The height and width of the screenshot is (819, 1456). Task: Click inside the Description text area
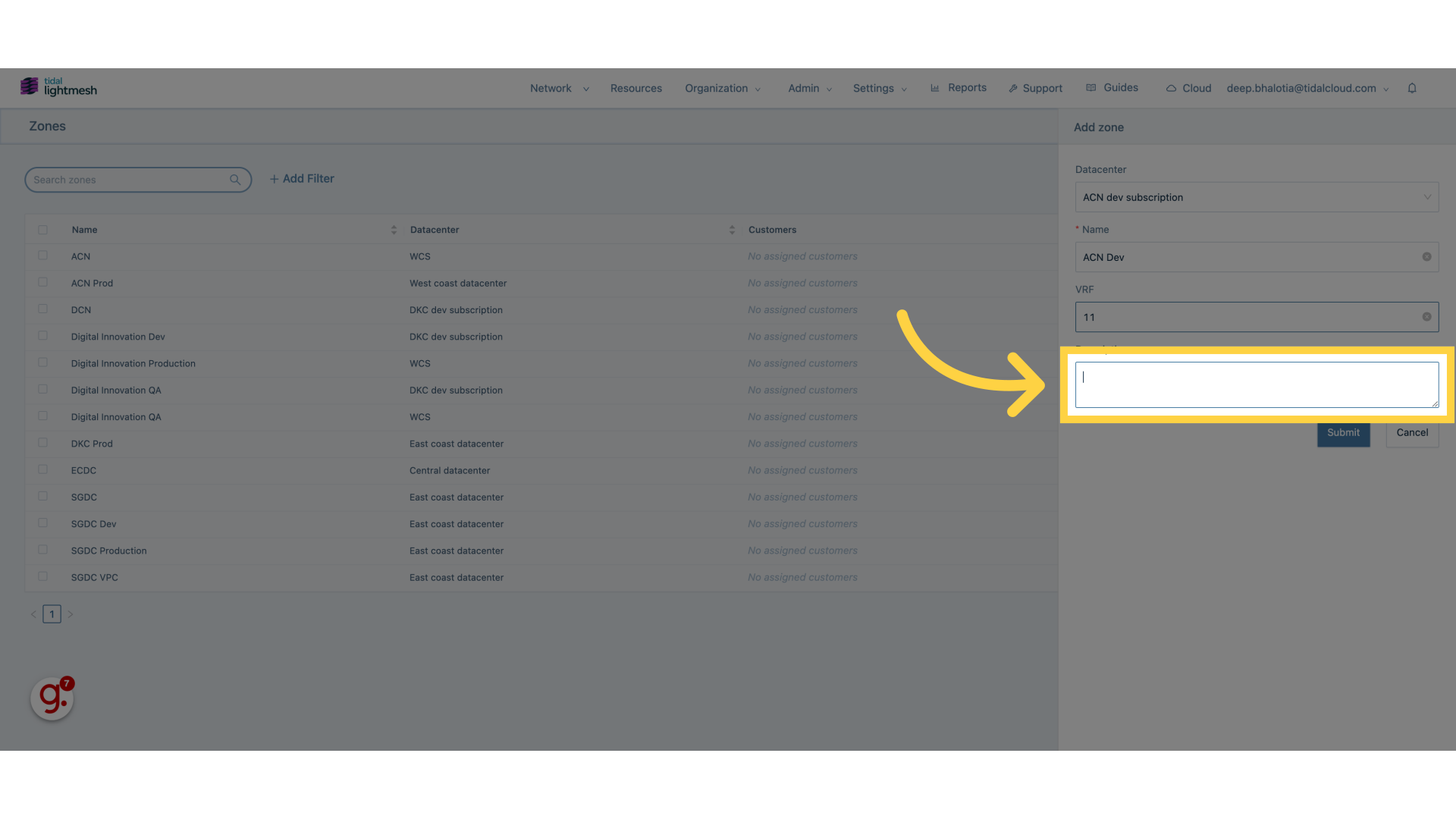(1257, 384)
